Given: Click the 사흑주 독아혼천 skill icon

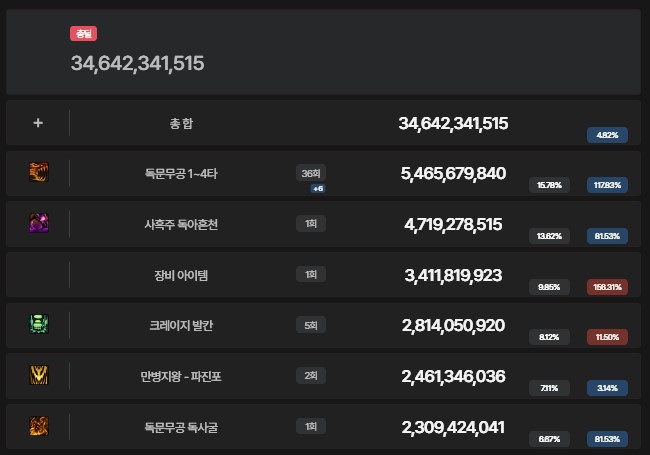Looking at the screenshot, I should click(38, 223).
